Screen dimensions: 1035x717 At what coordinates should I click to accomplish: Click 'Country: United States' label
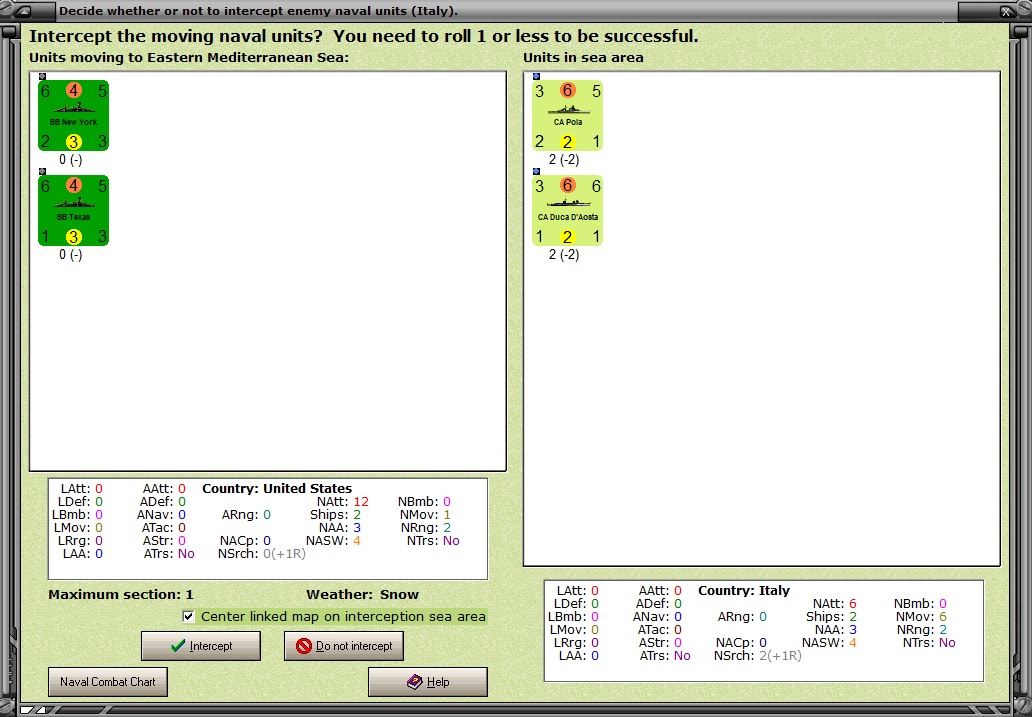pyautogui.click(x=277, y=489)
